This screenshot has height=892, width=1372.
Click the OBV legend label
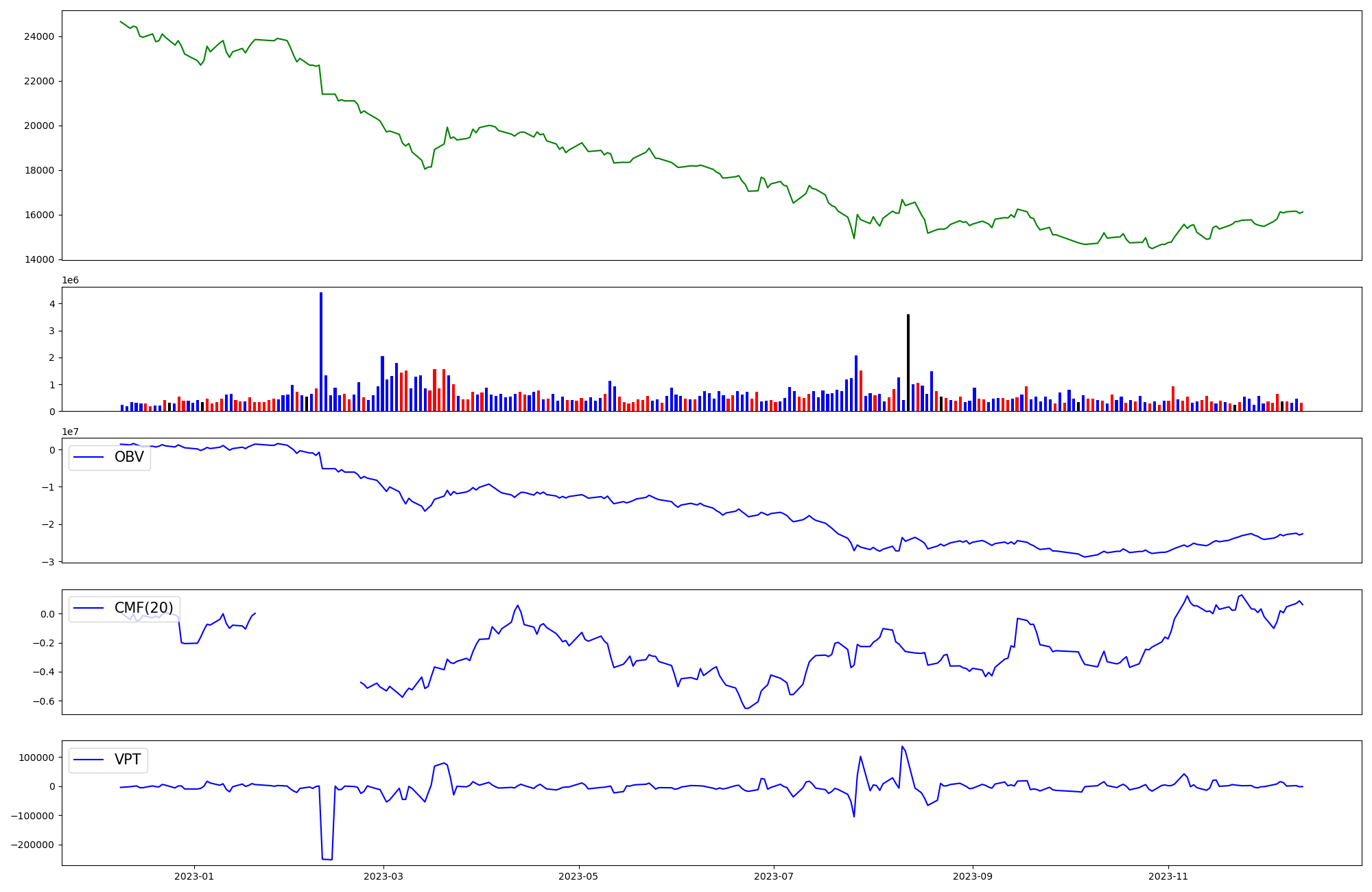point(129,457)
